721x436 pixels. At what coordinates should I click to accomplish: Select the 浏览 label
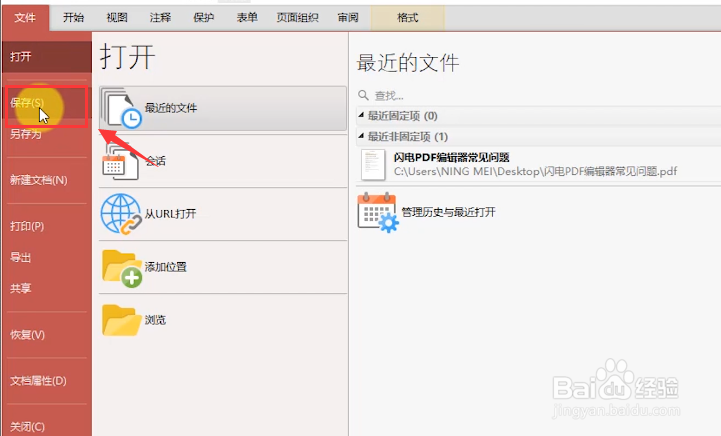click(x=155, y=320)
